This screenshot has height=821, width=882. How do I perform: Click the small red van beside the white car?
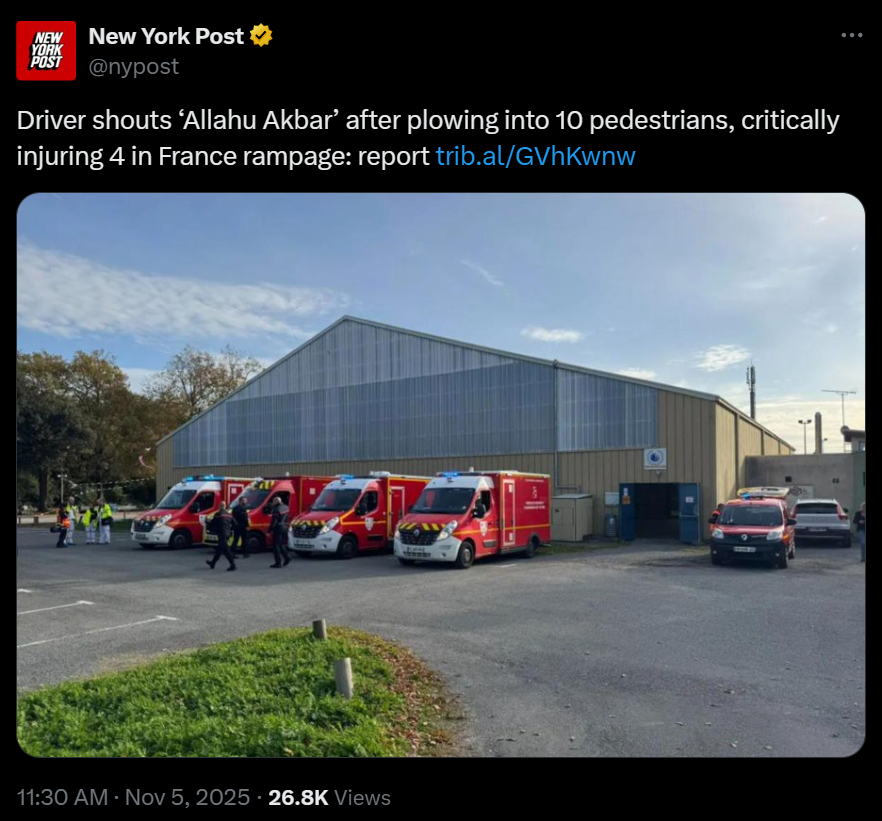tap(752, 527)
